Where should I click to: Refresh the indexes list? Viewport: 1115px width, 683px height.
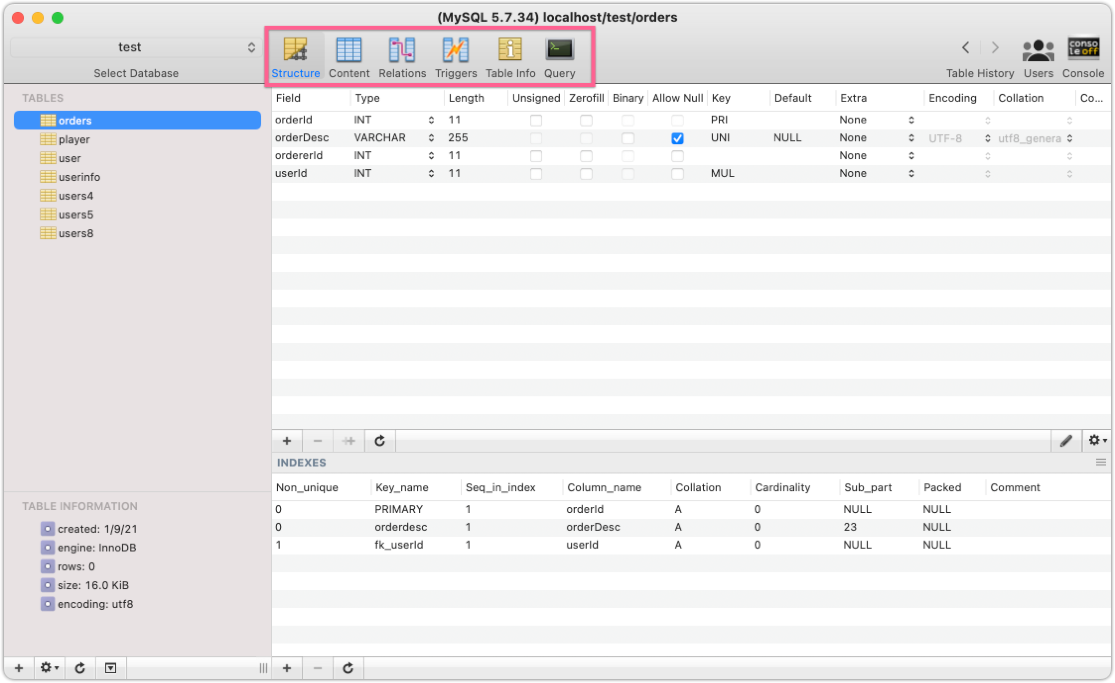coord(348,668)
